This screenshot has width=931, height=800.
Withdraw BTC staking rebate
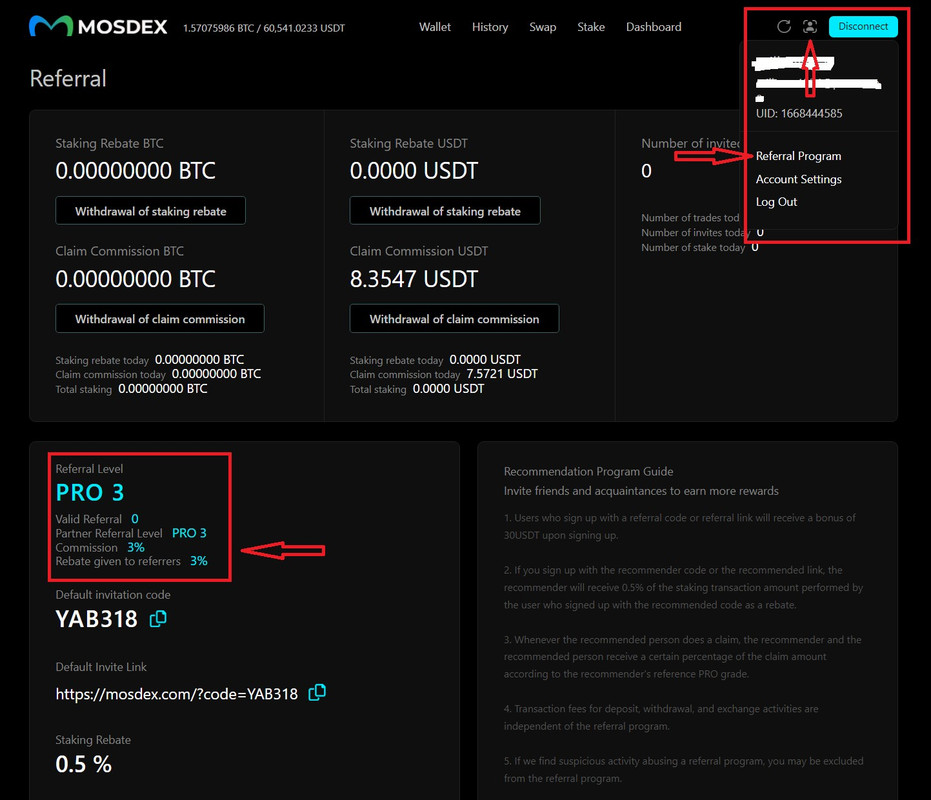coord(150,211)
